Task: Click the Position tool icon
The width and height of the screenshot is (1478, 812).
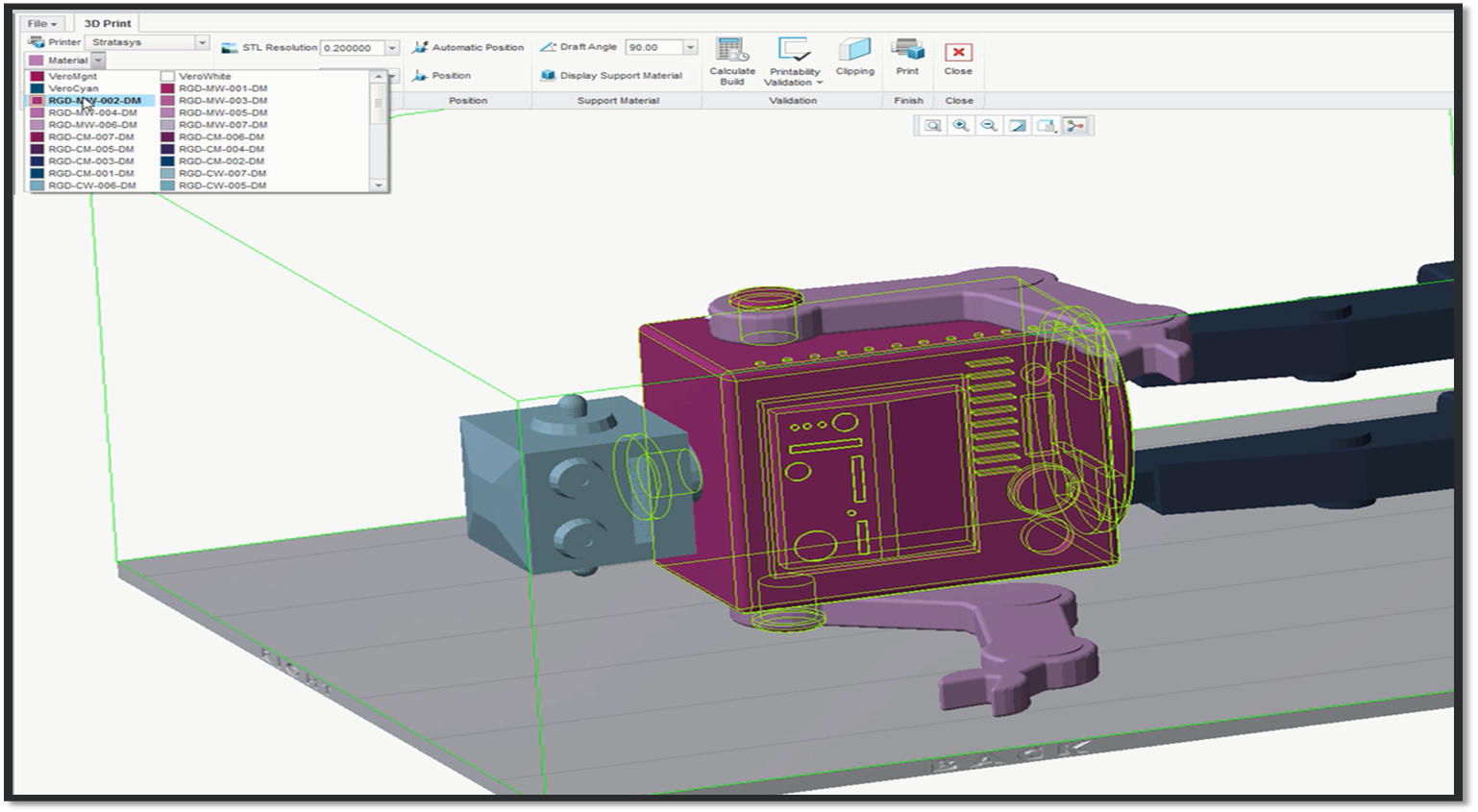Action: pyautogui.click(x=420, y=75)
